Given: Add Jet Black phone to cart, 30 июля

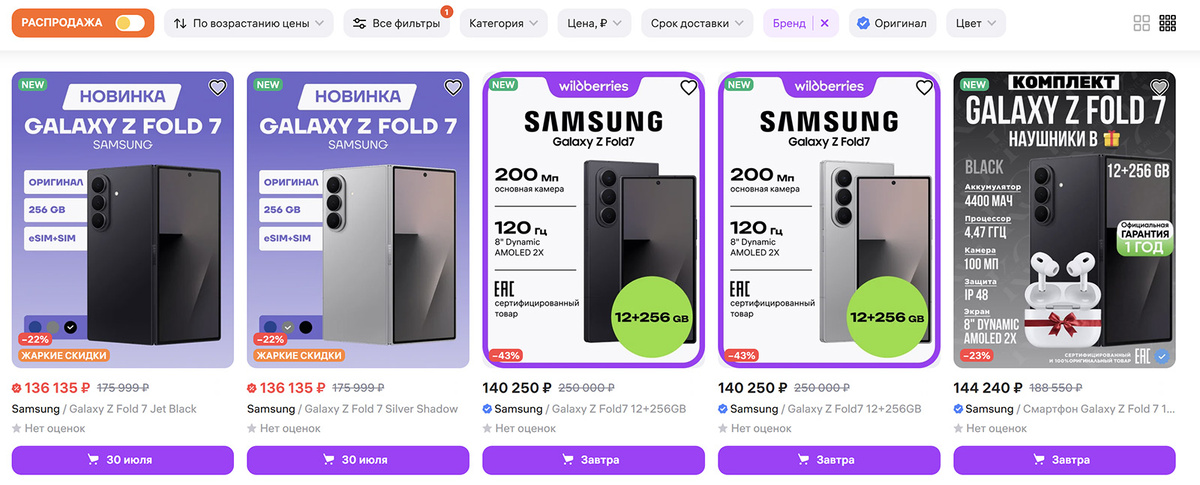Looking at the screenshot, I should (x=122, y=460).
